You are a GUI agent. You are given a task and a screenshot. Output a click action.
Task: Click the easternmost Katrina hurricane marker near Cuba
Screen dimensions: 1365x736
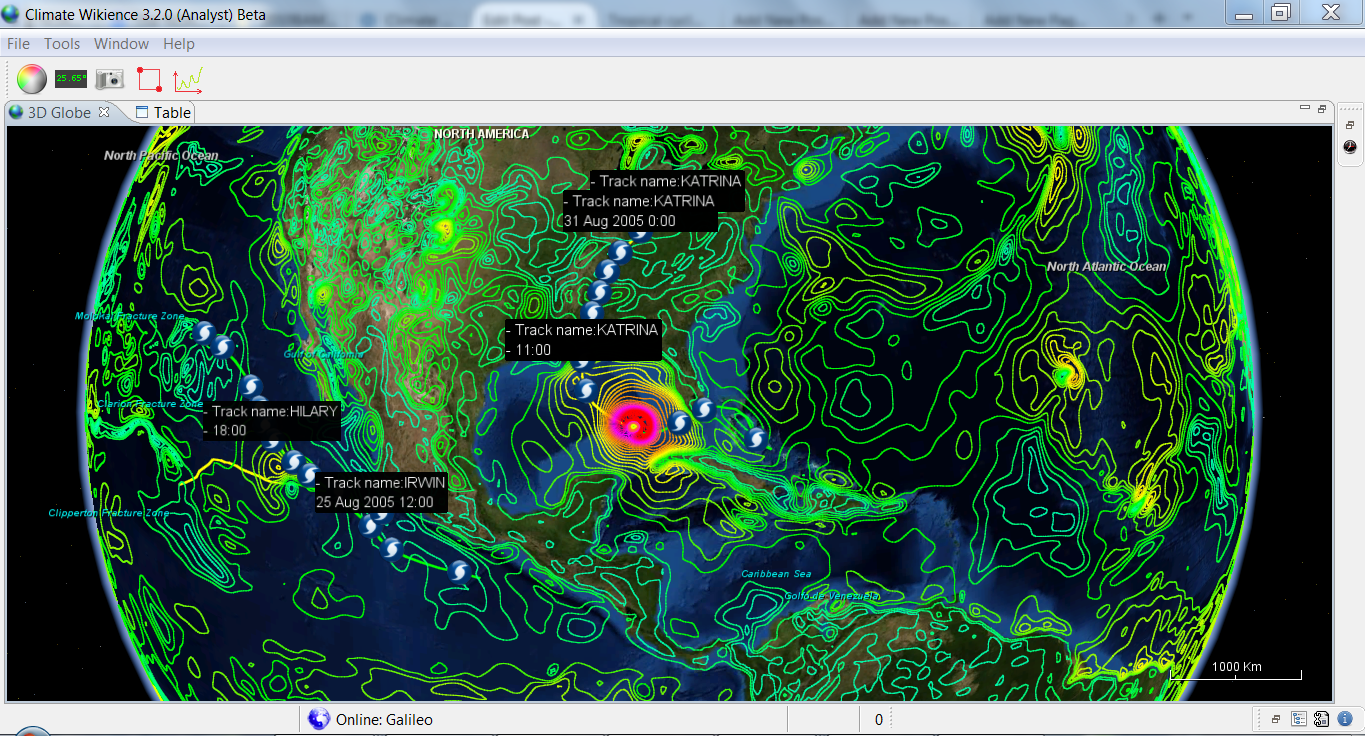[756, 438]
